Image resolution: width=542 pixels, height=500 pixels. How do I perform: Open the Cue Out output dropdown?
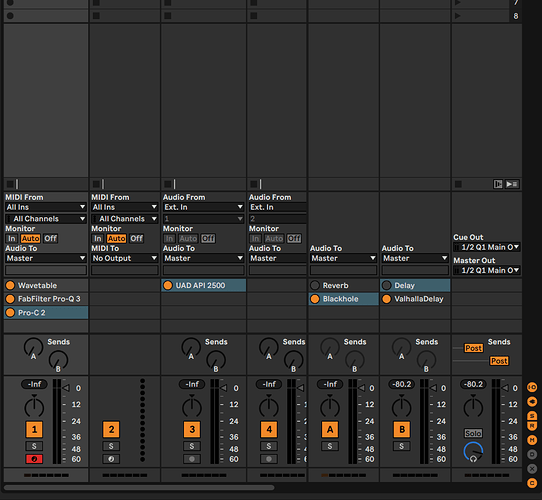486,247
